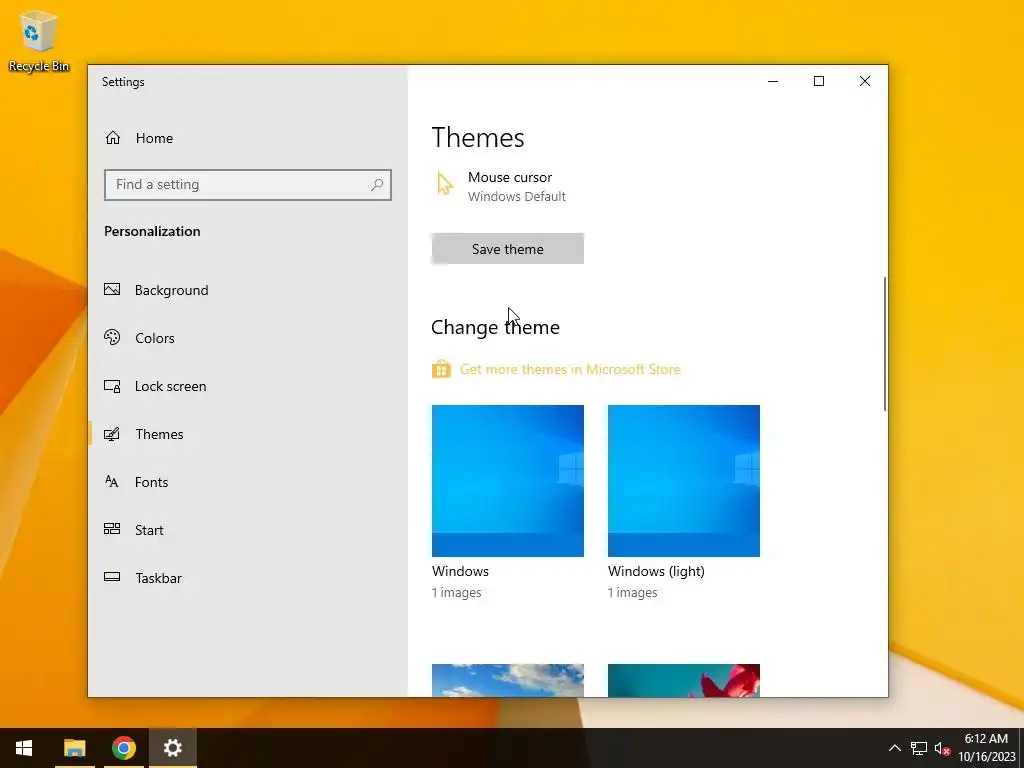Minimize the Settings window
Viewport: 1024px width, 768px height.
(773, 81)
